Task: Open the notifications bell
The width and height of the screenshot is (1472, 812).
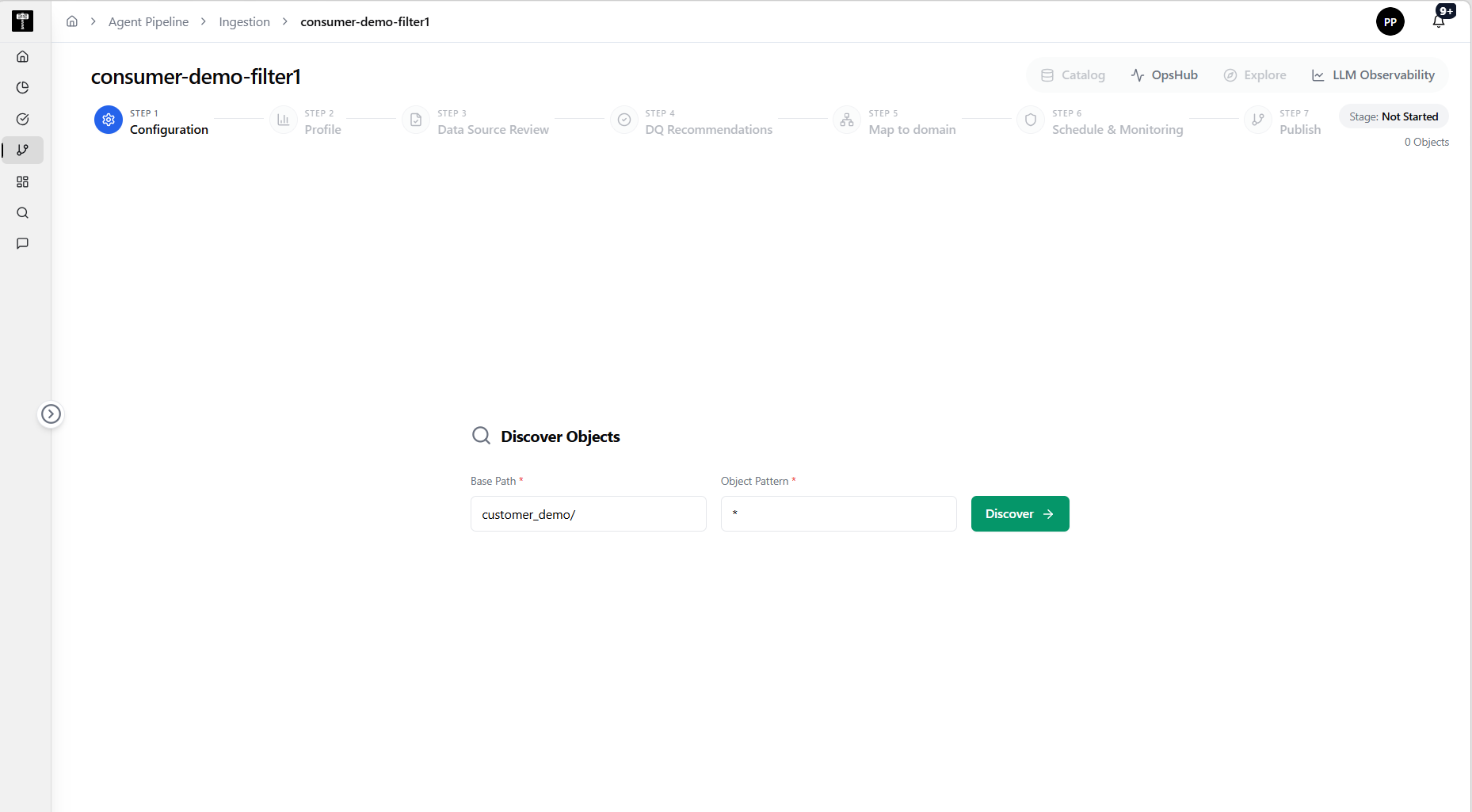Action: 1439,21
